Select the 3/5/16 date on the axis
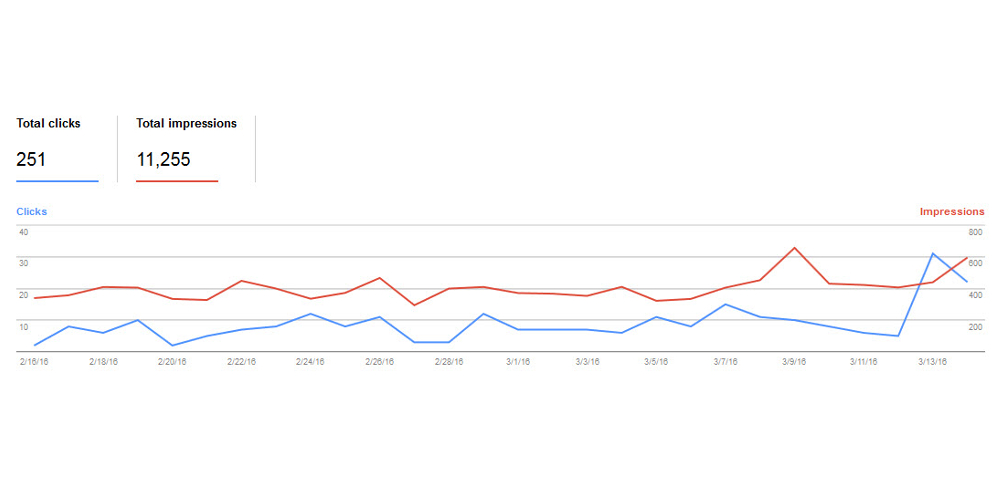Screen dimensions: 1000x500 click(657, 362)
